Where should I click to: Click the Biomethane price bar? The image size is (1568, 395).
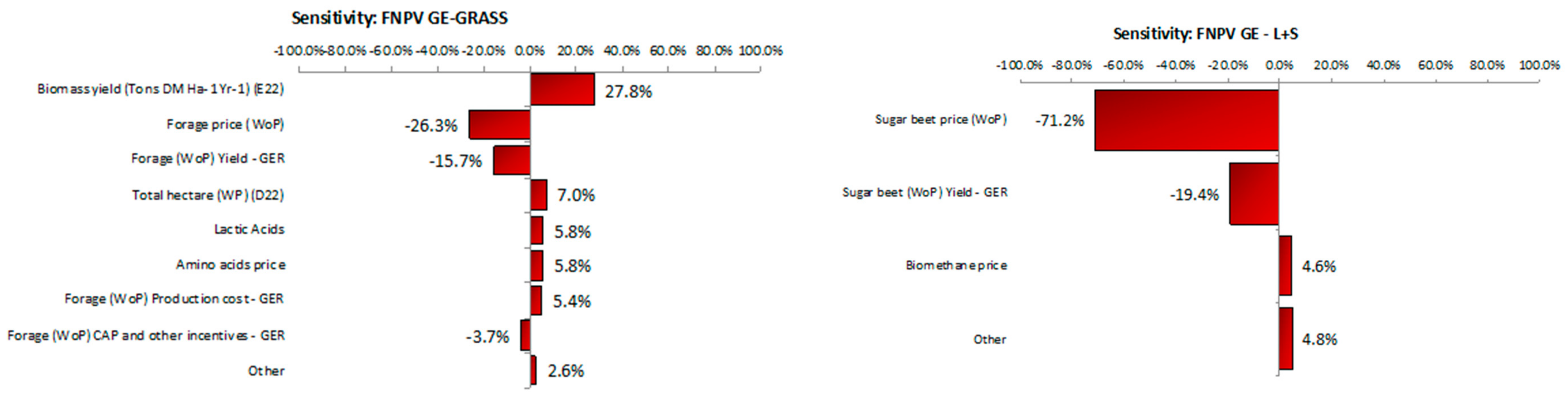tap(1285, 266)
